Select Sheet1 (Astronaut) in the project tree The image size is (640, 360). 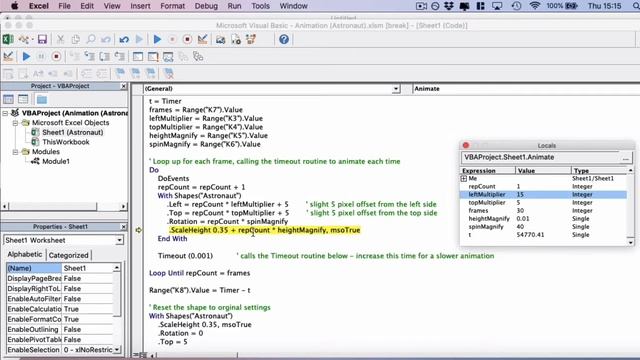coord(73,132)
